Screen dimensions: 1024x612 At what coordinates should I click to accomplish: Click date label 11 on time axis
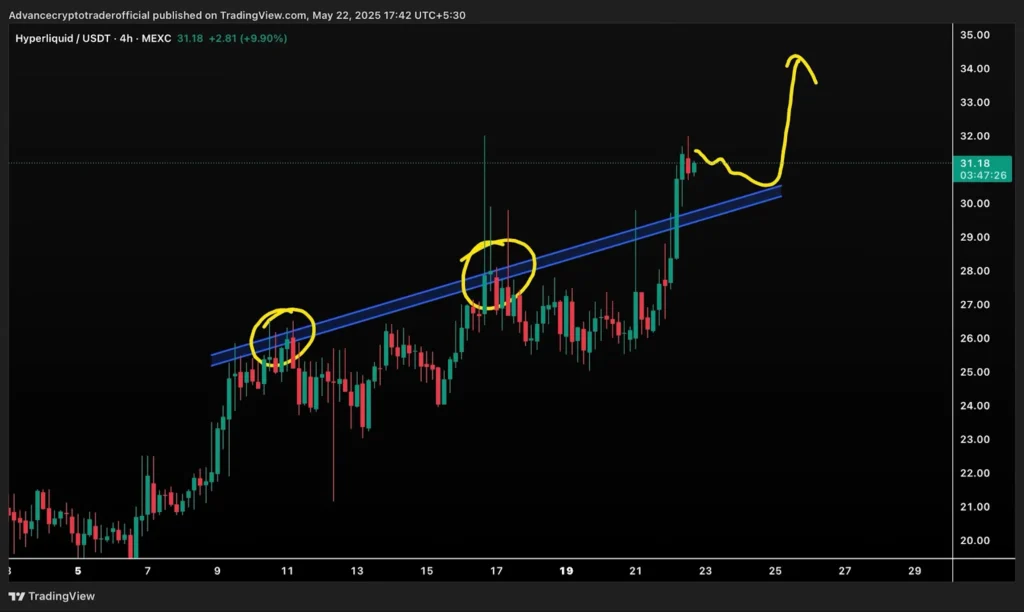pyautogui.click(x=287, y=571)
